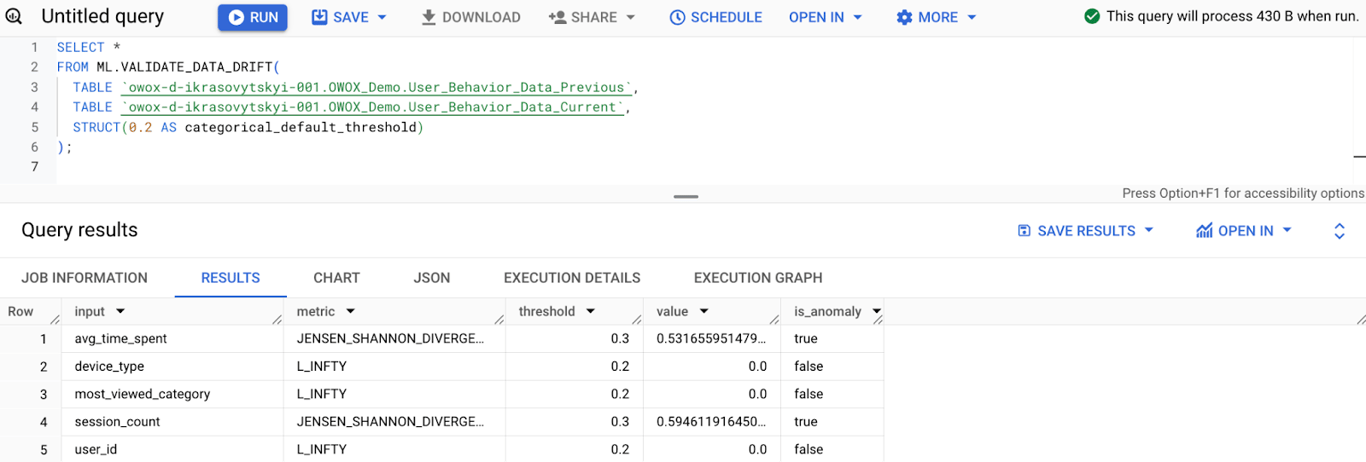Click the SAVE RESULTS icon

1024,230
